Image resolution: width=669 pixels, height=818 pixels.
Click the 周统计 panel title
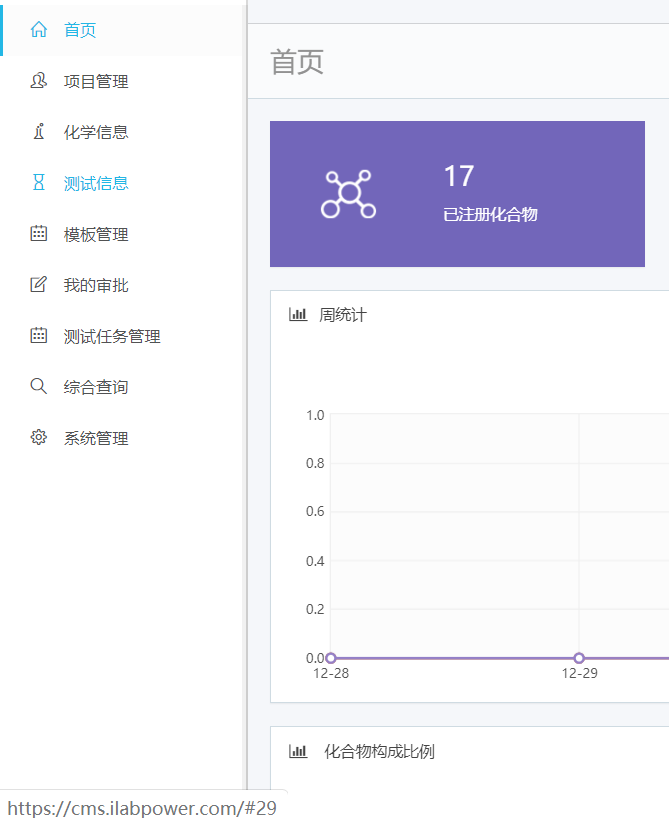point(342,315)
